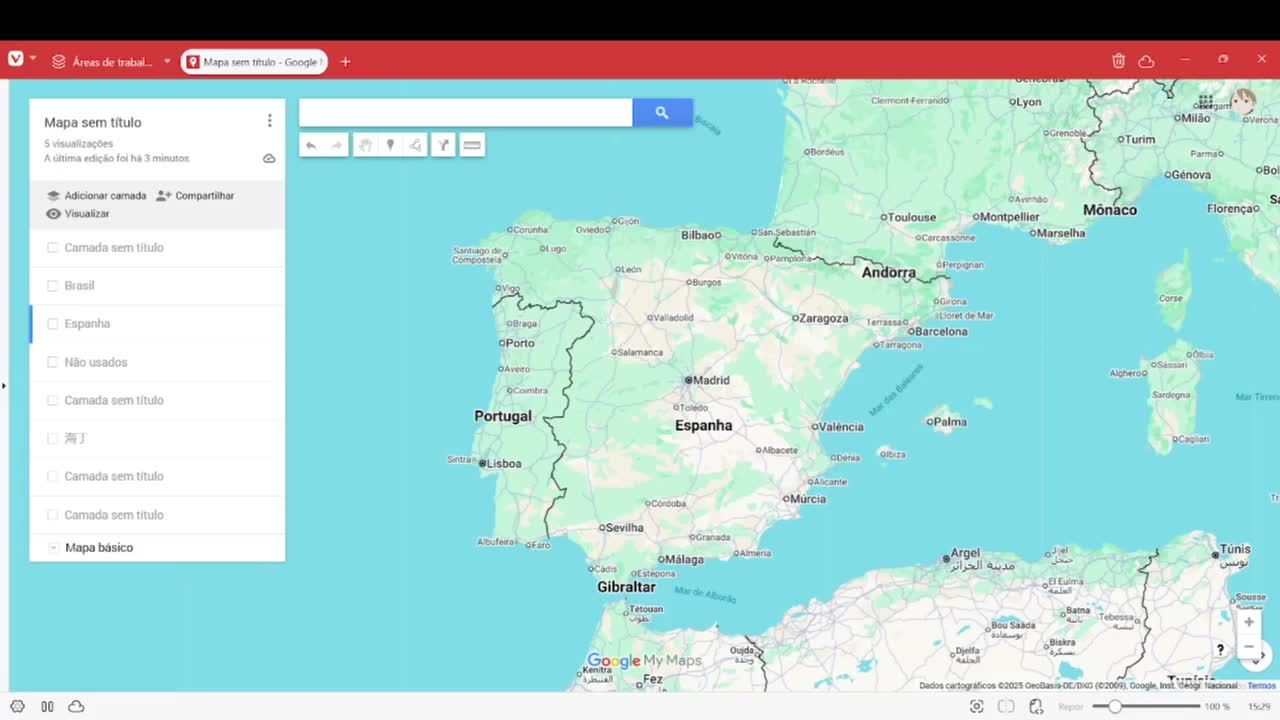
Task: Click the page zoom slider handle
Action: coord(1114,706)
